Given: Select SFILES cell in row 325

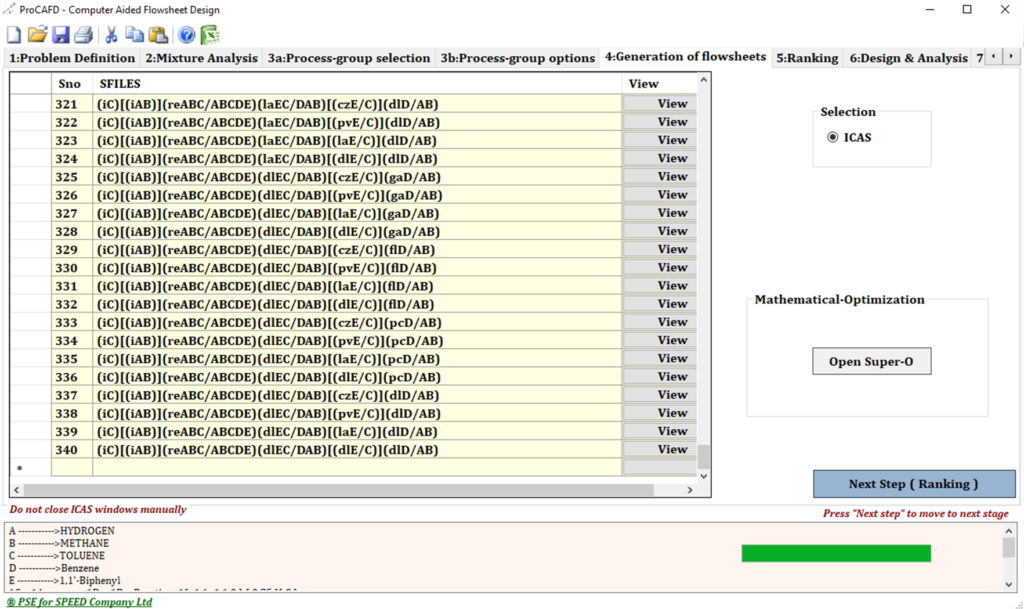Looking at the screenshot, I should click(x=357, y=177).
